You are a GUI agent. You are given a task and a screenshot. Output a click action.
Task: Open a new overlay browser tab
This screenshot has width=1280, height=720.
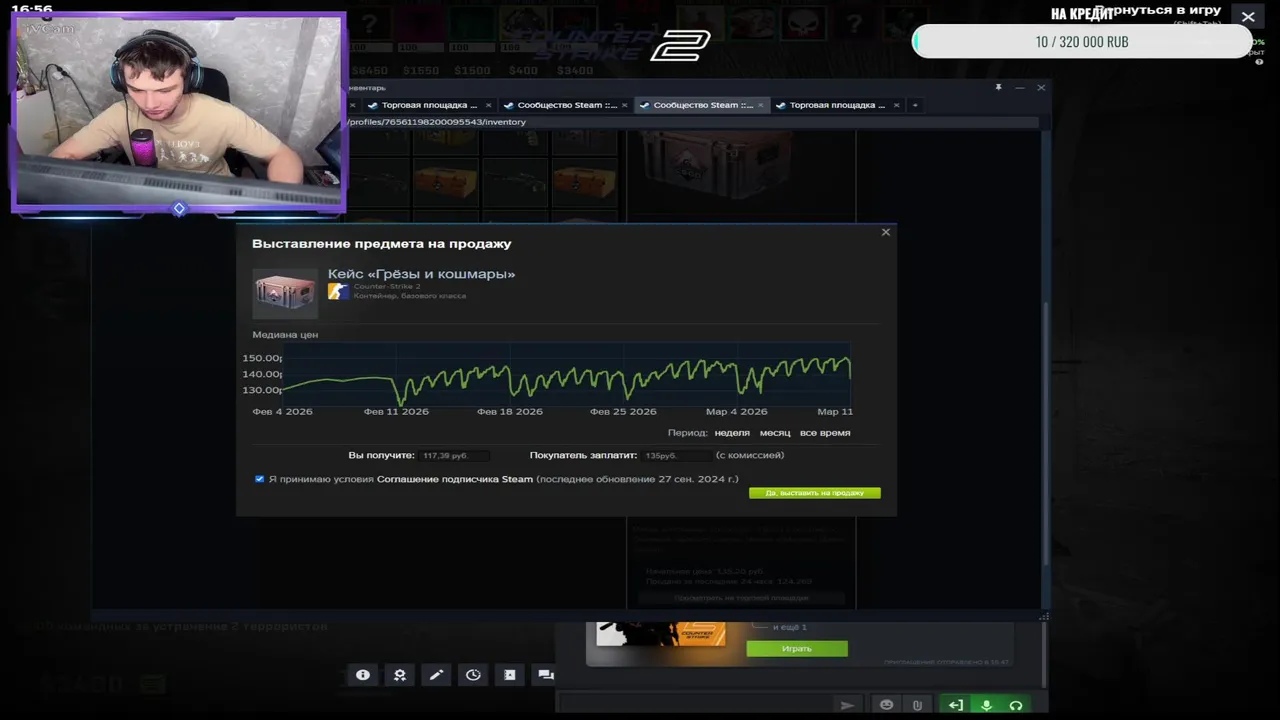(915, 105)
